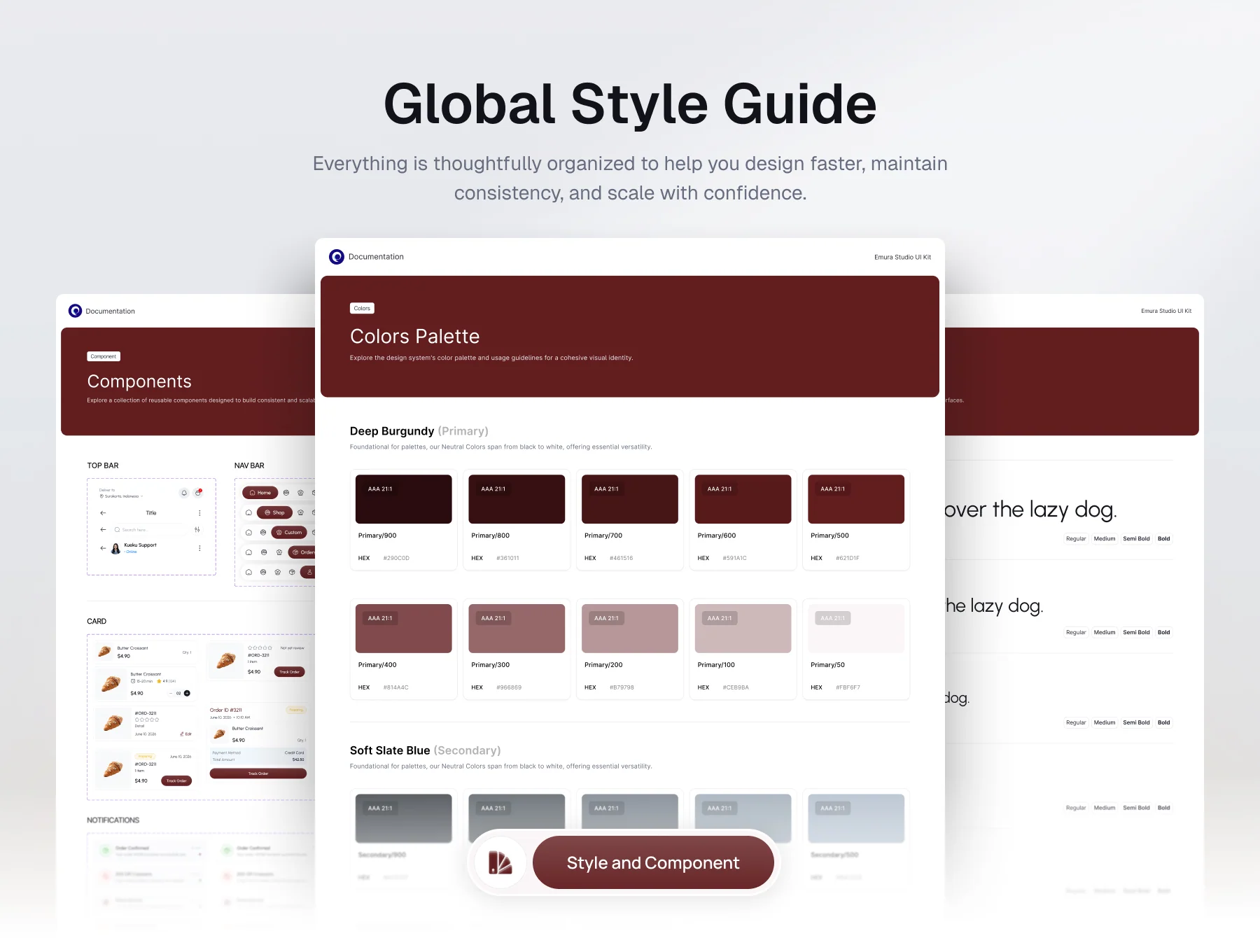Click Bold tag in 'over the lazy dog.' row
The width and height of the screenshot is (1260, 952).
pos(1163,539)
